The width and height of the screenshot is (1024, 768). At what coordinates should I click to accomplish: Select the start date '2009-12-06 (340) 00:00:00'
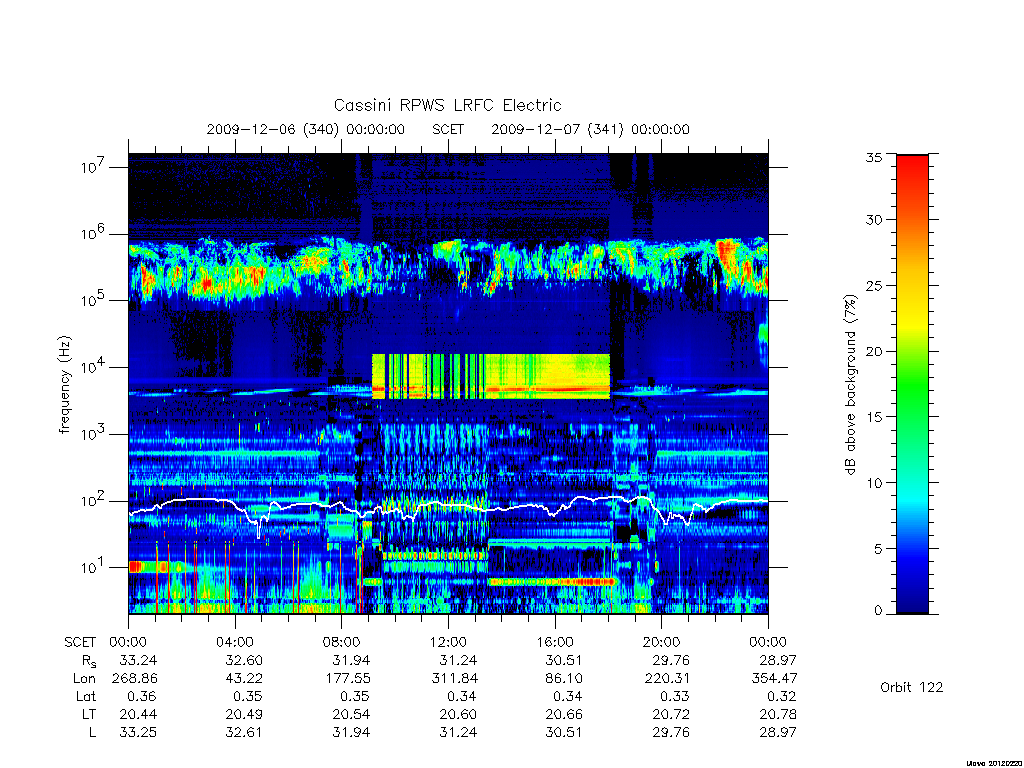tap(306, 129)
